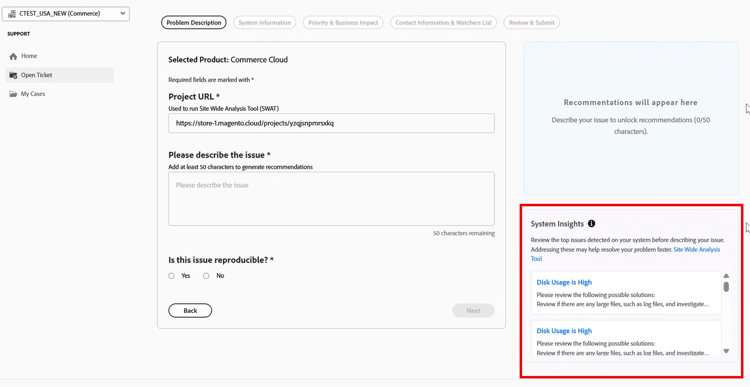Click the Back button
Image resolution: width=750 pixels, height=387 pixels.
(190, 310)
